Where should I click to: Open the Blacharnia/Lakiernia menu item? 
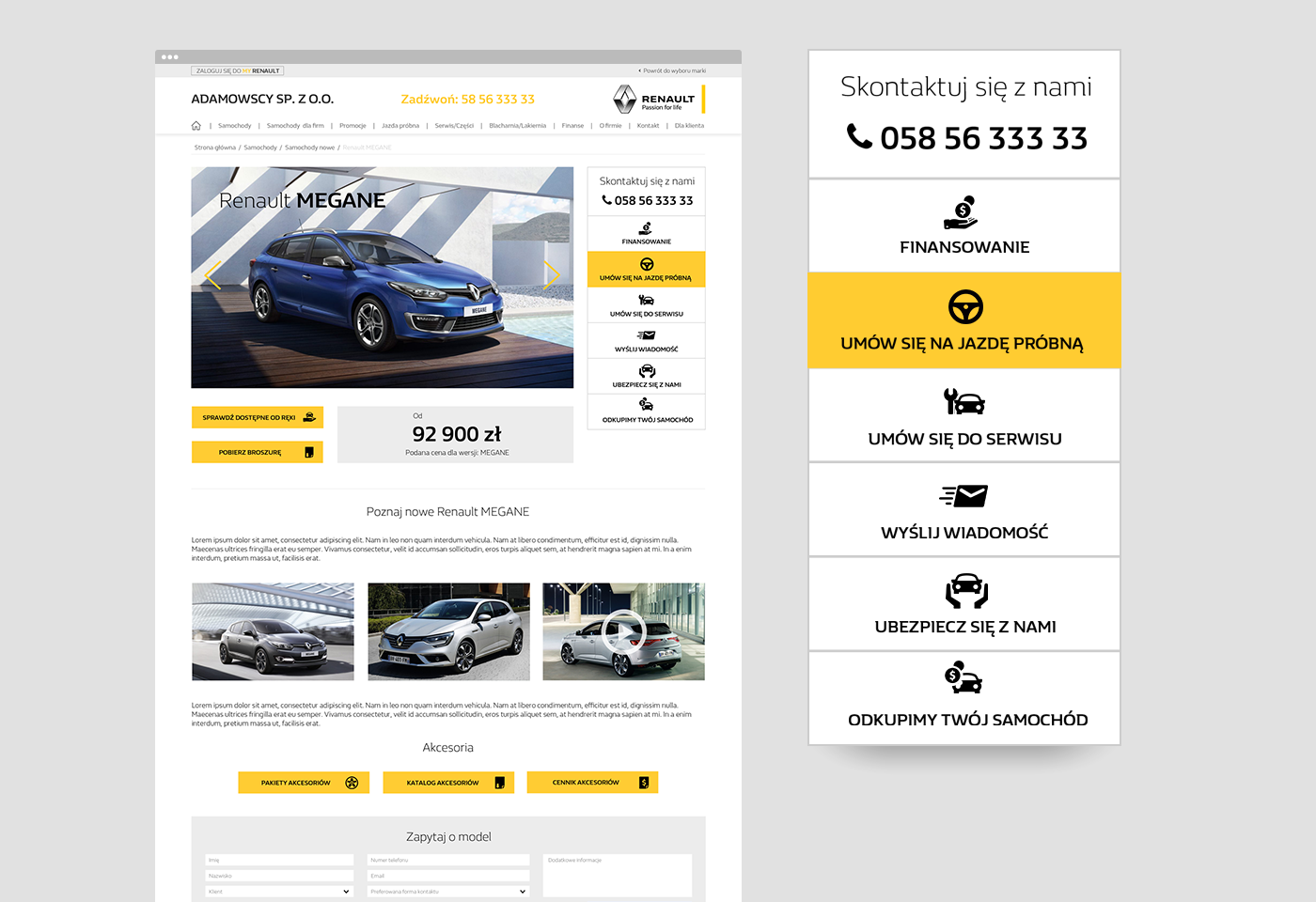(x=518, y=126)
